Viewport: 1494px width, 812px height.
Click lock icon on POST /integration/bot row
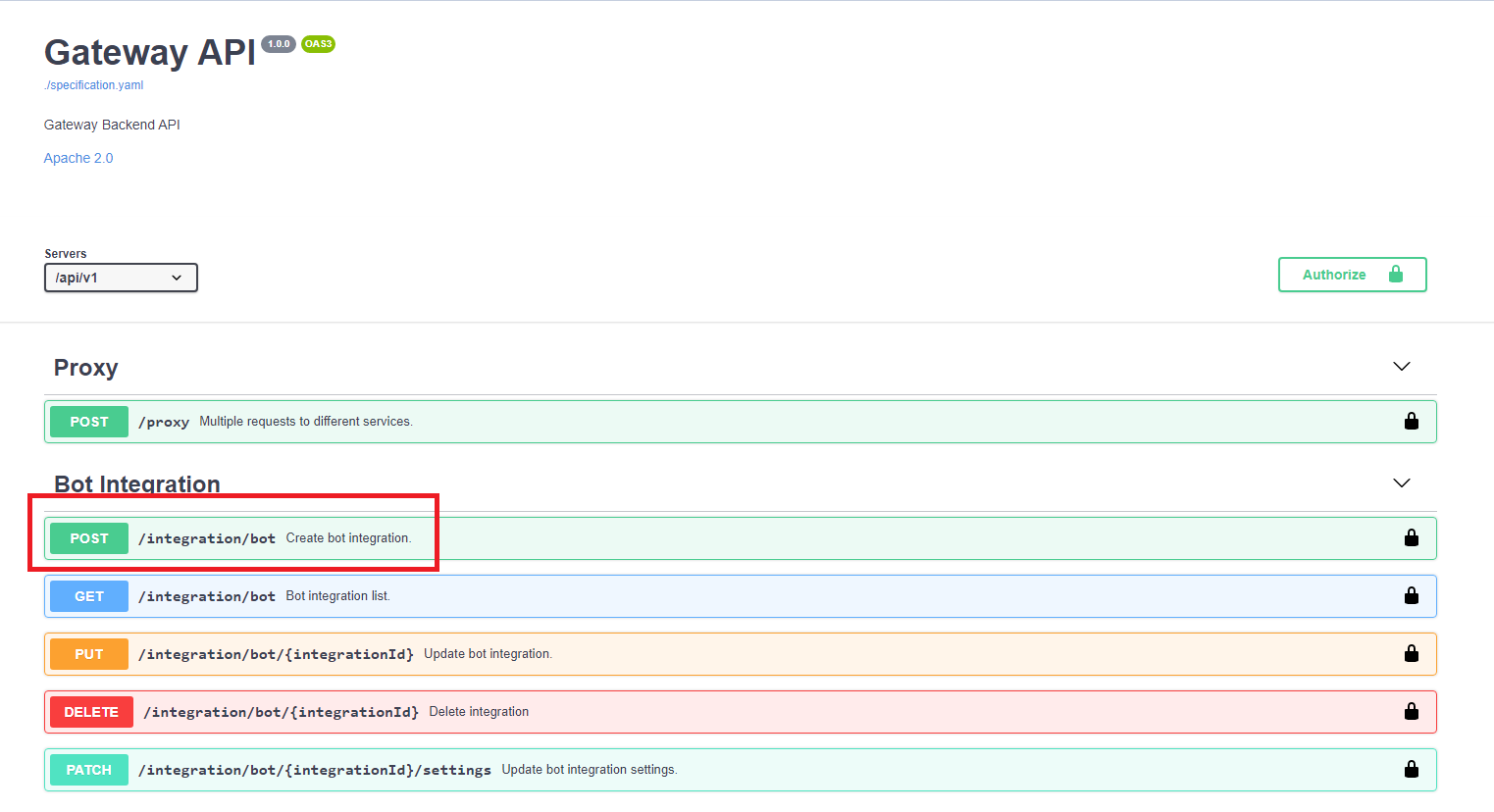pos(1411,538)
